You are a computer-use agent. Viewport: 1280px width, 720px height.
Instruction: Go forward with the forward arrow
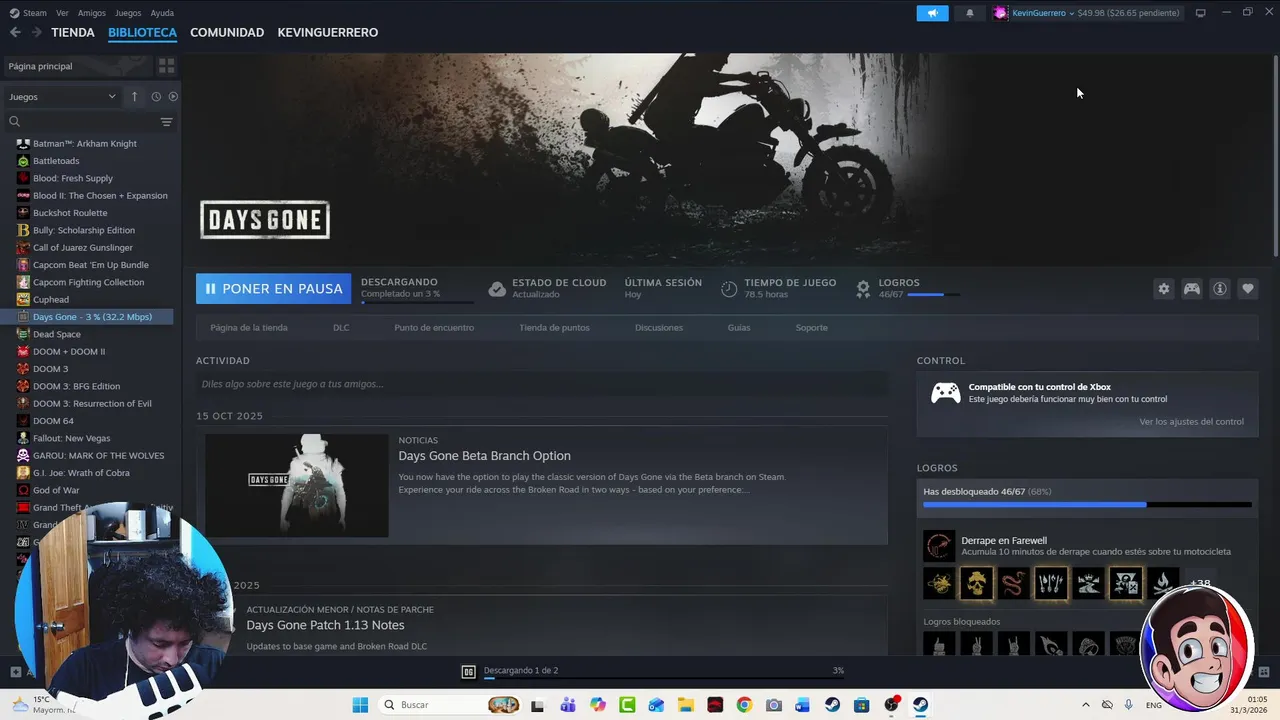pyautogui.click(x=36, y=32)
